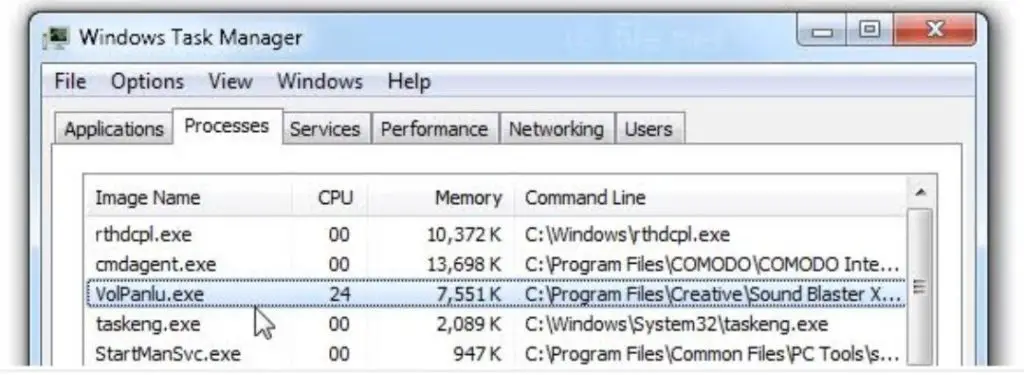This screenshot has width=1024, height=375.
Task: Maximize the Task Manager window
Action: point(869,31)
